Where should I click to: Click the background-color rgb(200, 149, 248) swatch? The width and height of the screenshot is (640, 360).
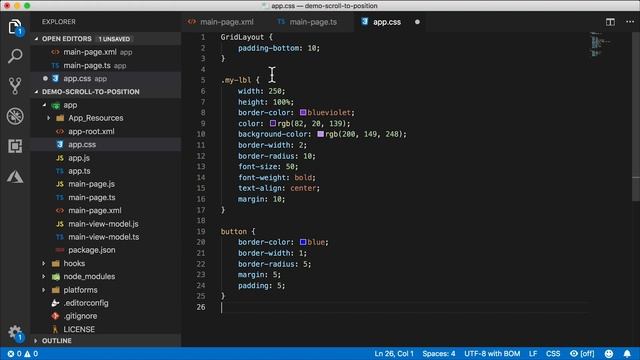[x=320, y=134]
